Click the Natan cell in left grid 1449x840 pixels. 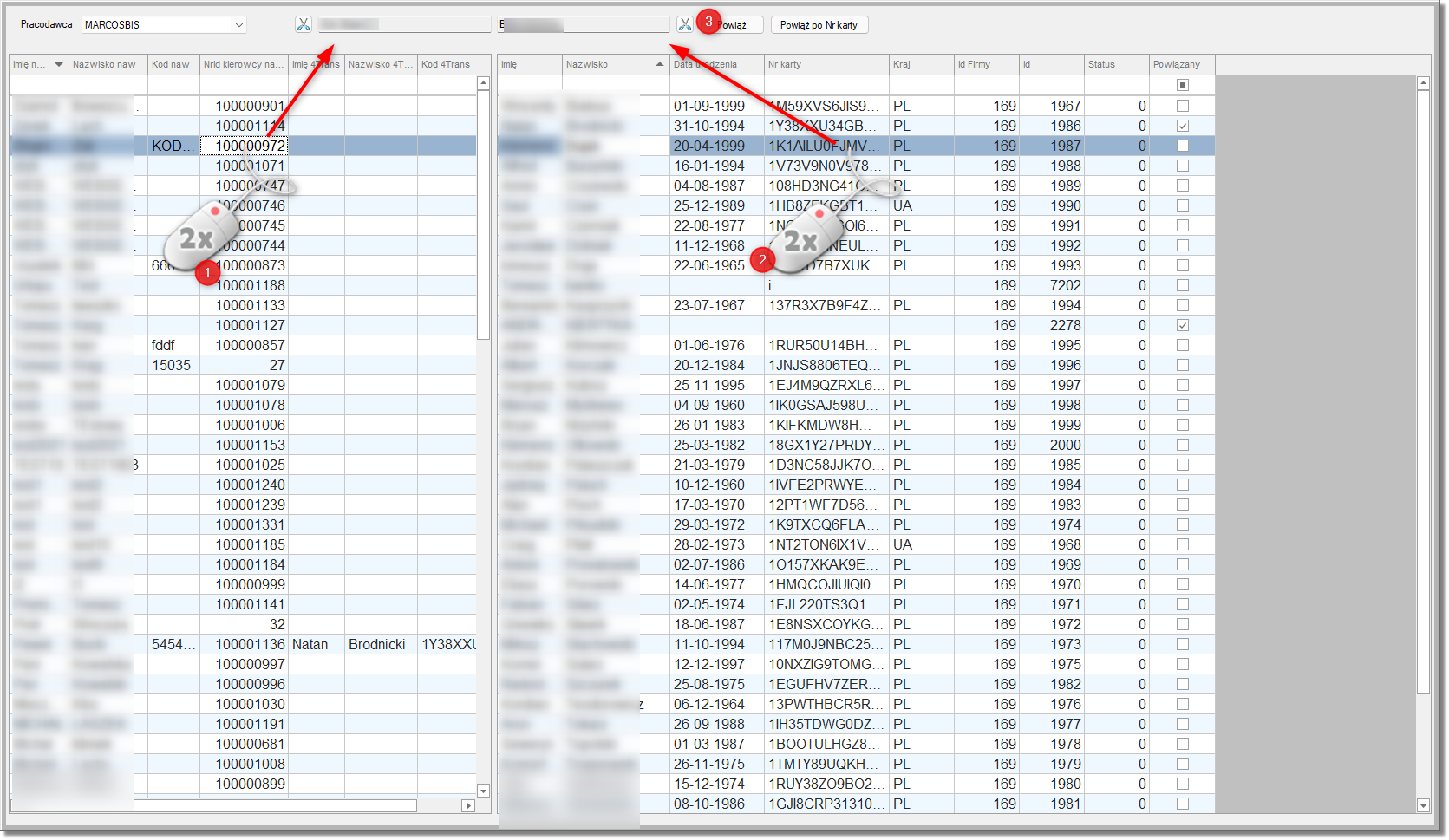[317, 644]
